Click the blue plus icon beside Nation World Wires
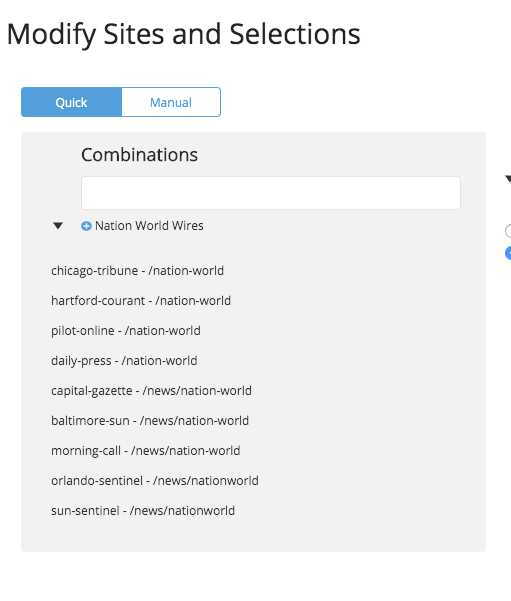This screenshot has height=601, width=511. click(86, 226)
